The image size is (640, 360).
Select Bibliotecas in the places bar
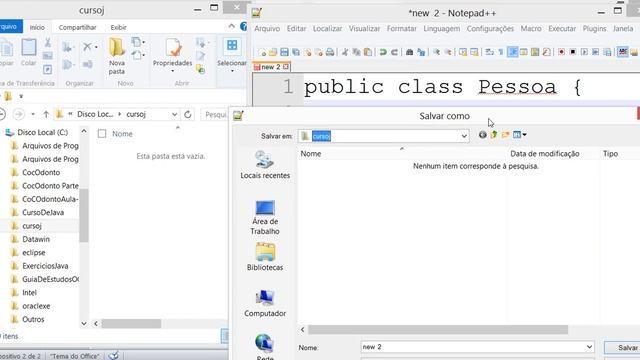[x=265, y=257]
